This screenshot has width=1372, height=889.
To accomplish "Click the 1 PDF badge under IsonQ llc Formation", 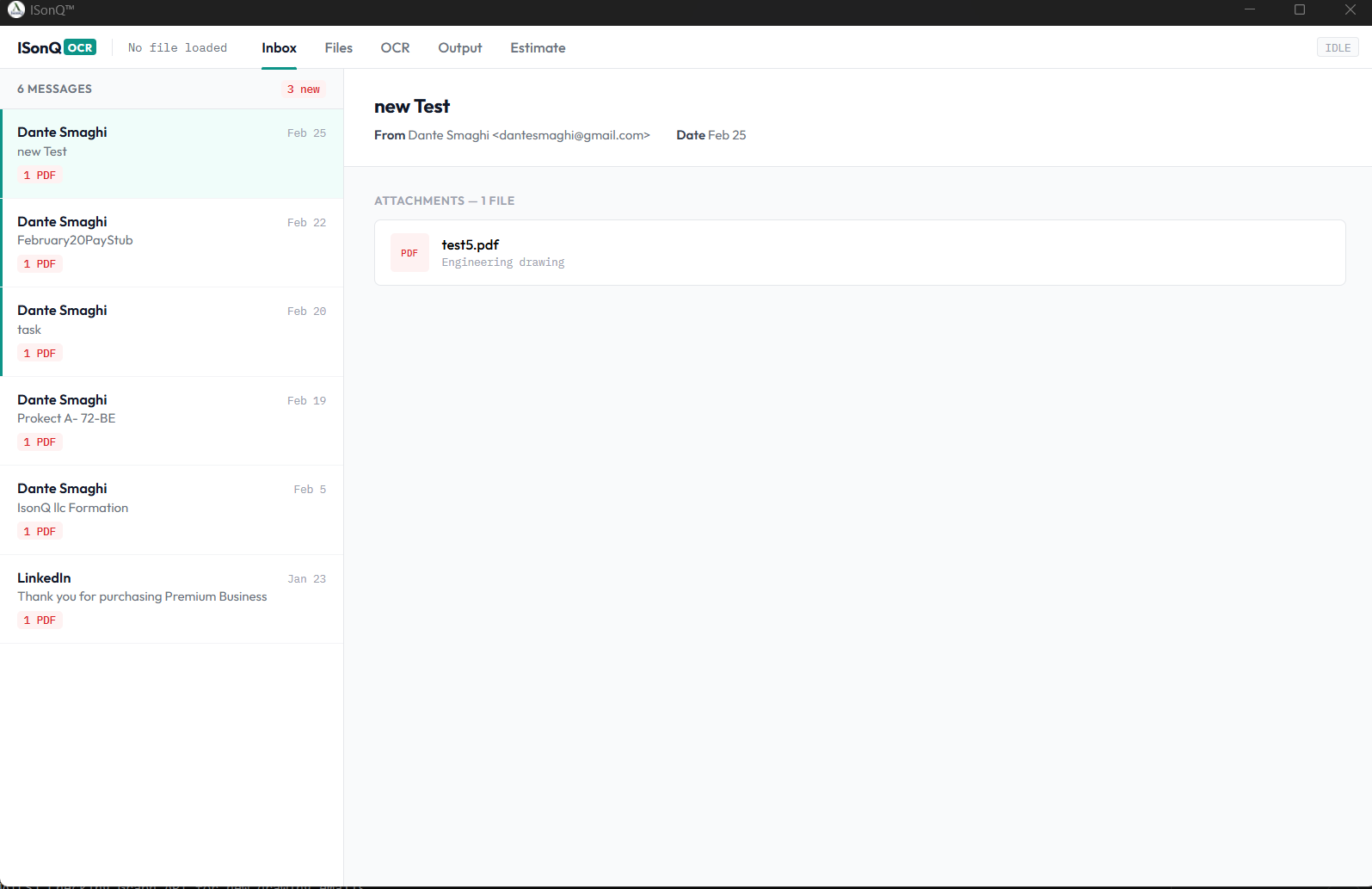I will click(x=40, y=532).
